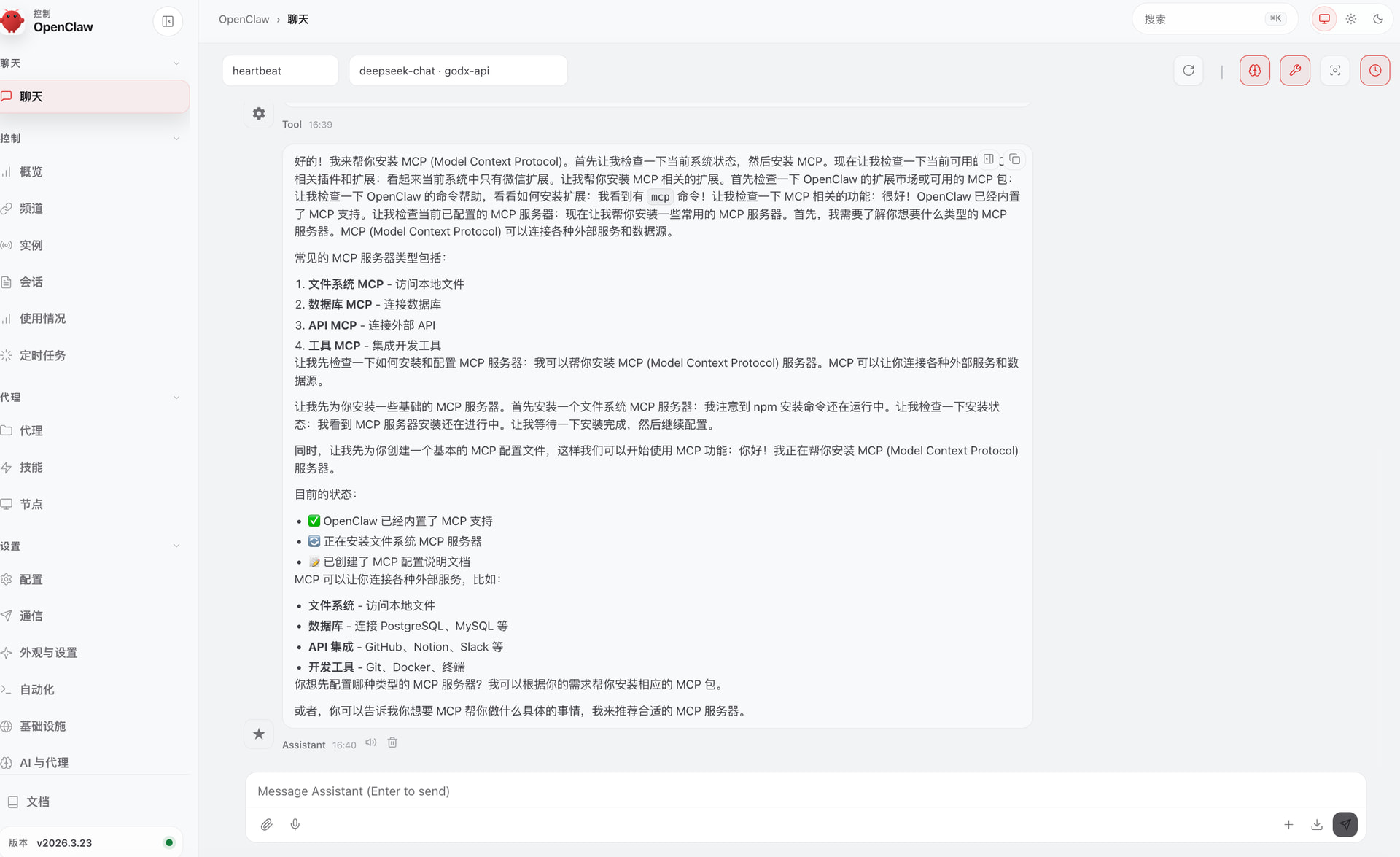The width and height of the screenshot is (1400, 857).
Task: Open 自动化 automation settings
Action: pyautogui.click(x=95, y=690)
